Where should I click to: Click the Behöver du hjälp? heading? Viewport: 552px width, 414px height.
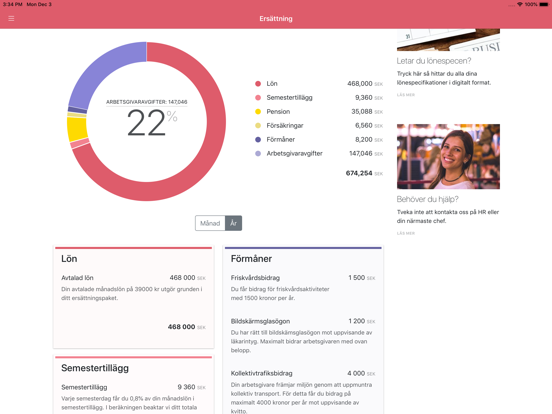point(427,199)
